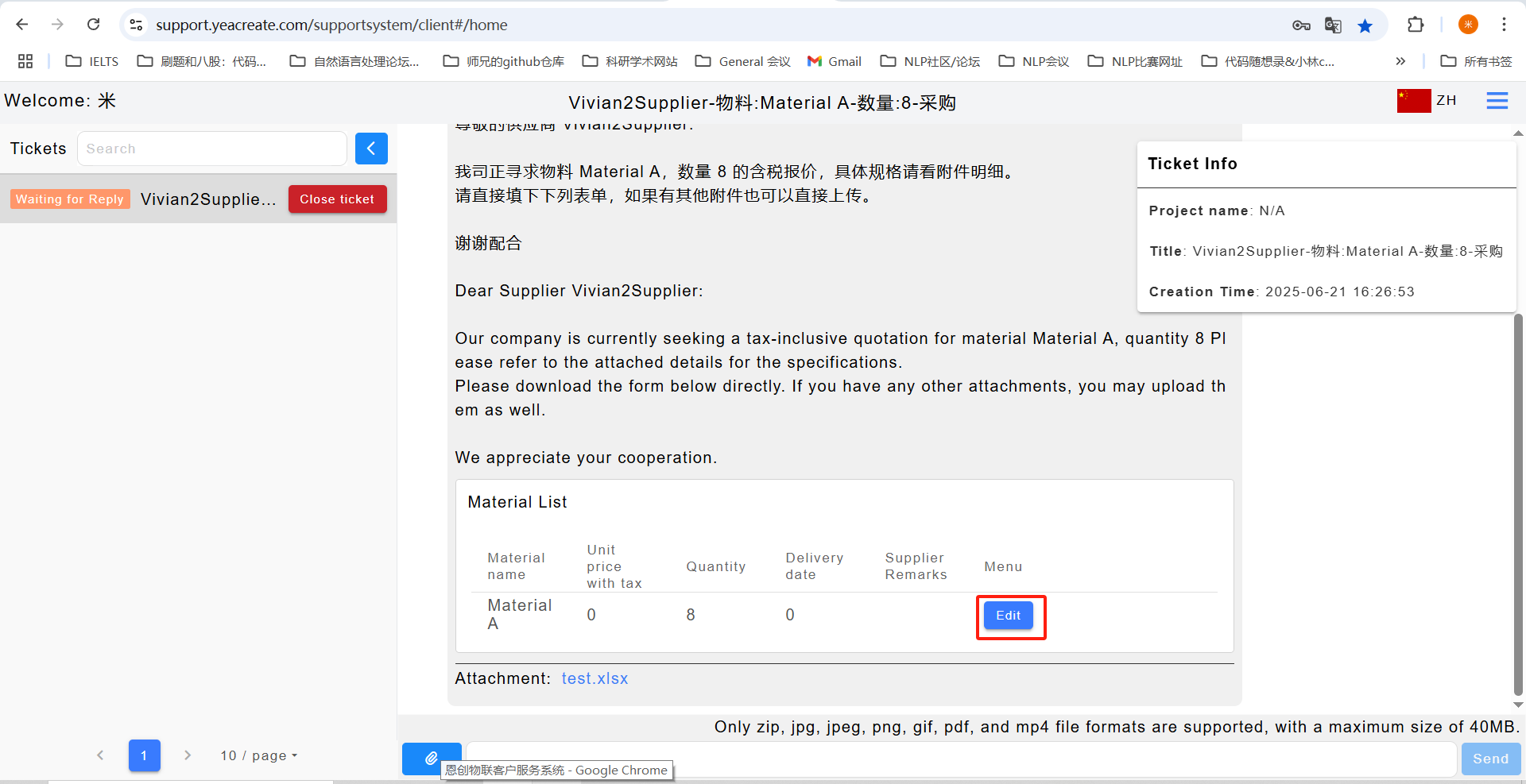Open the IELTS bookmark folder

coord(92,61)
